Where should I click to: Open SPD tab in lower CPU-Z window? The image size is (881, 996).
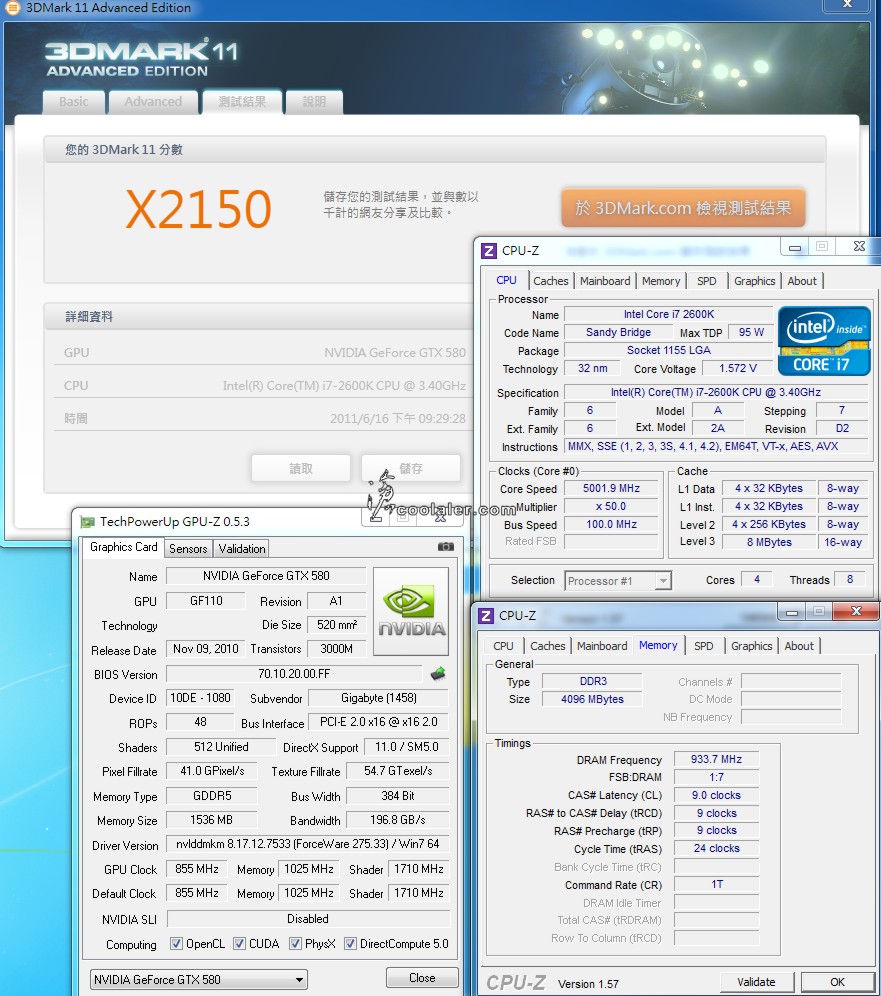point(703,646)
